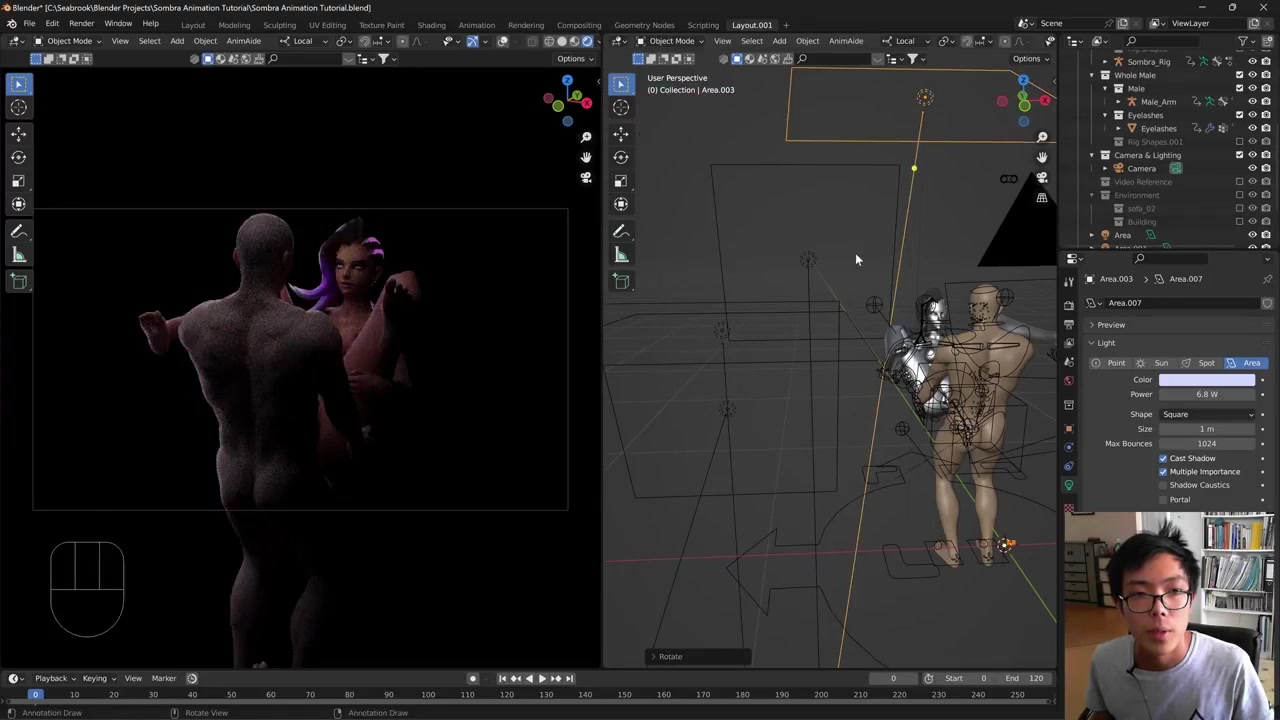Open the Shape dropdown set to Square
The image size is (1280, 720).
1207,414
